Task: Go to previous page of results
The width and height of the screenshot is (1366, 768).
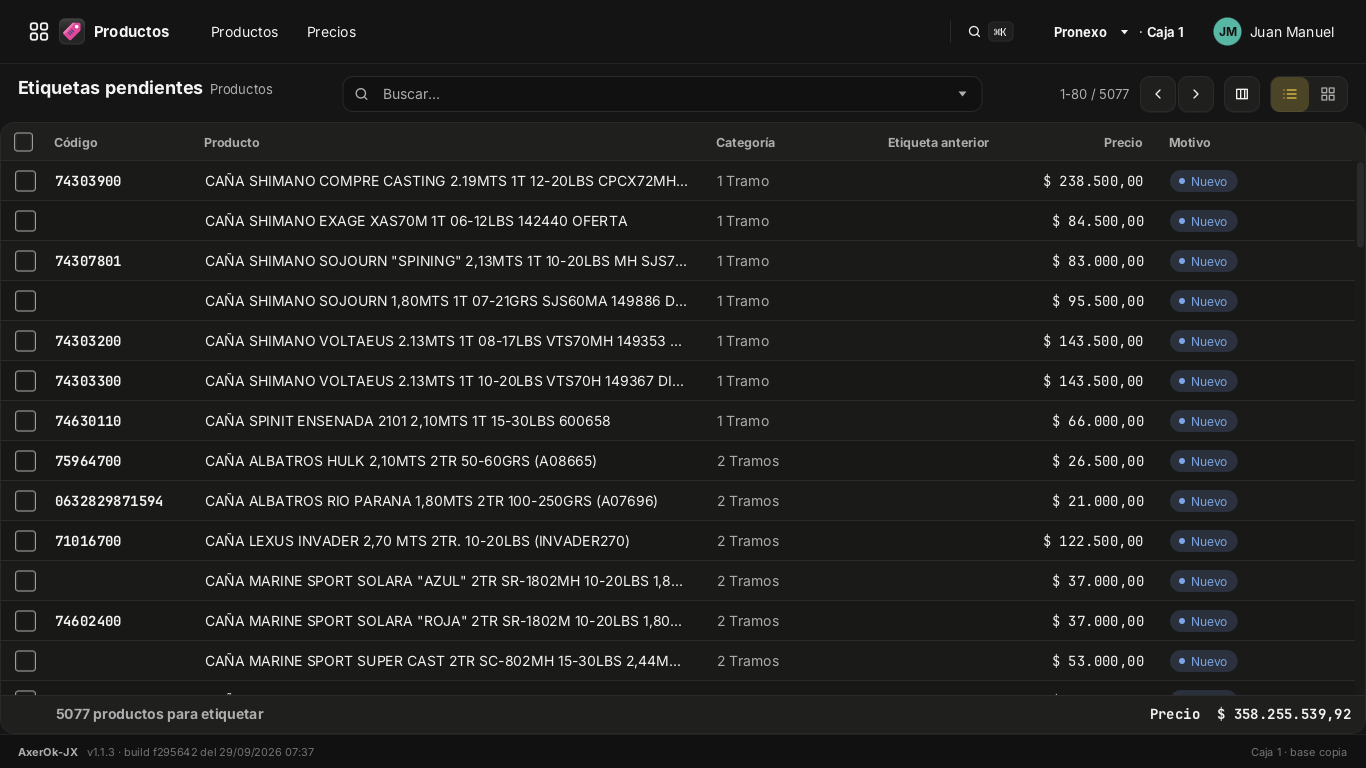Action: point(1158,94)
